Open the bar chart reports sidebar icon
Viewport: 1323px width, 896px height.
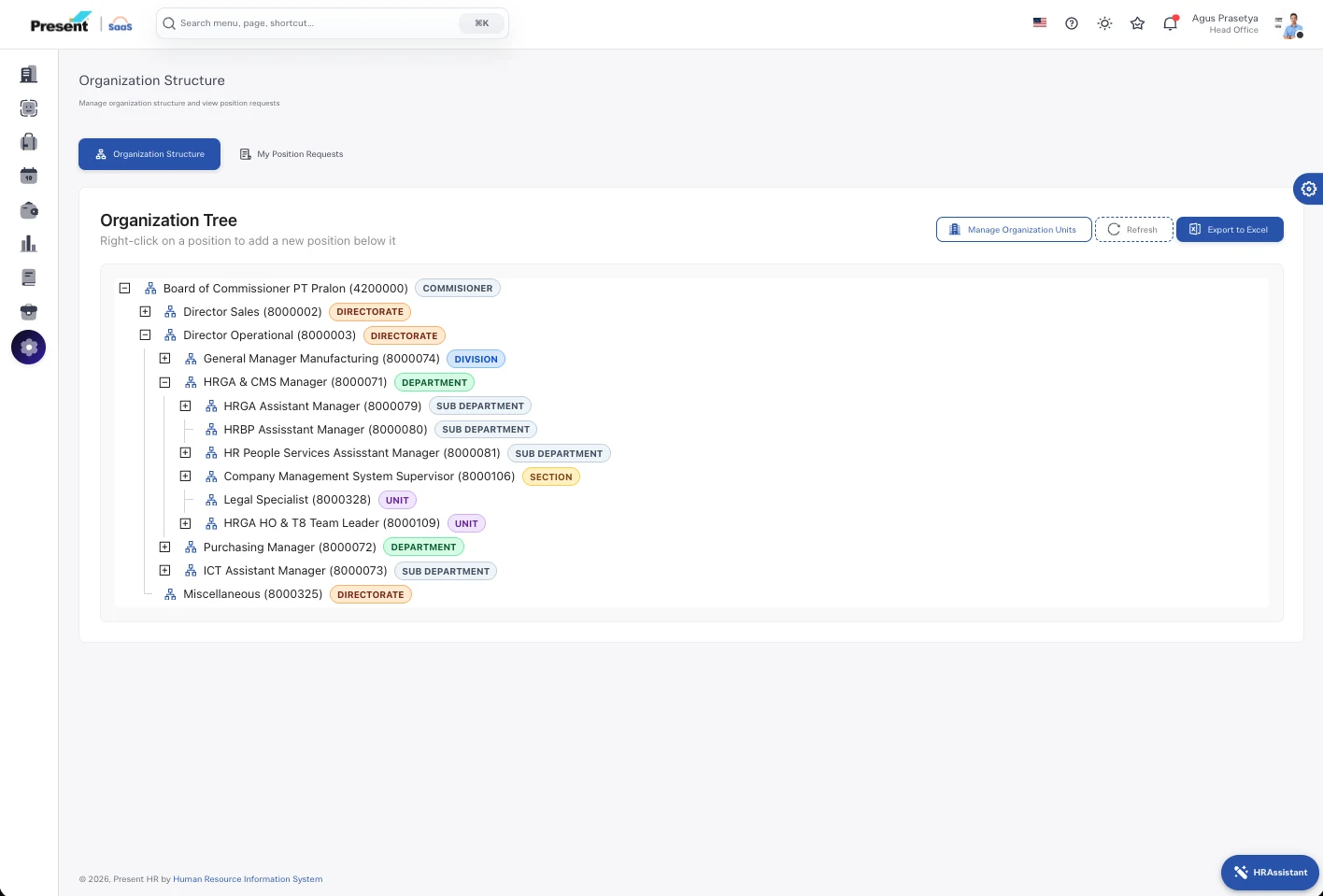coord(29,244)
